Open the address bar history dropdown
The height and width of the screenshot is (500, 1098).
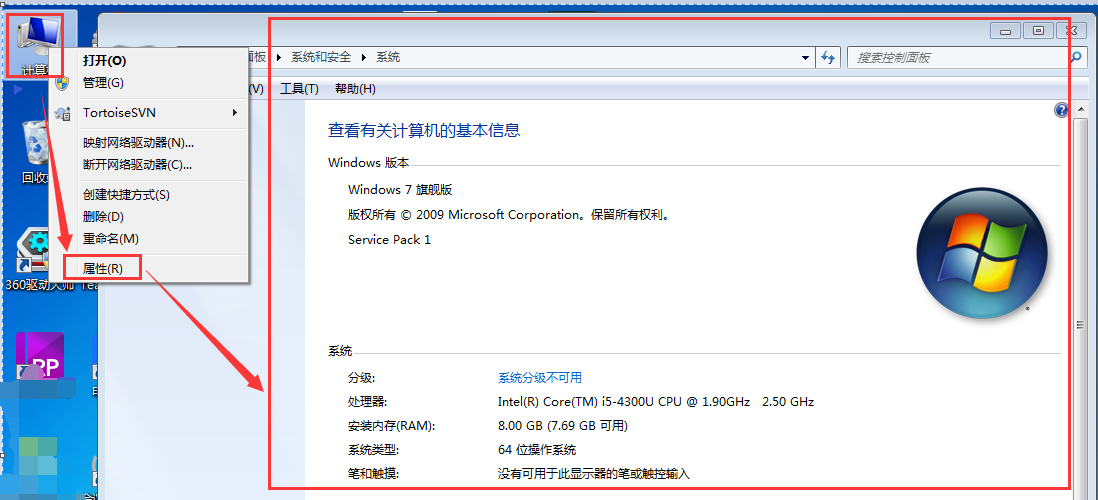tap(805, 58)
